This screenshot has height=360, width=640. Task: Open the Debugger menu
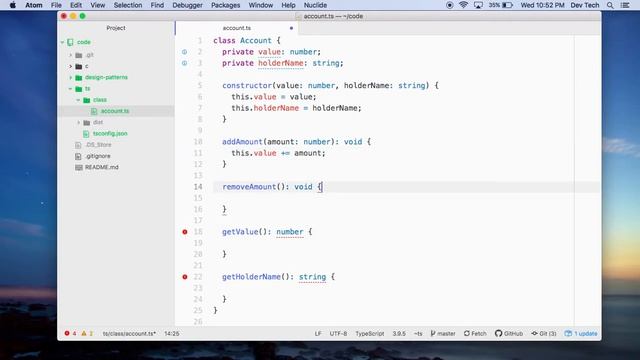click(187, 5)
